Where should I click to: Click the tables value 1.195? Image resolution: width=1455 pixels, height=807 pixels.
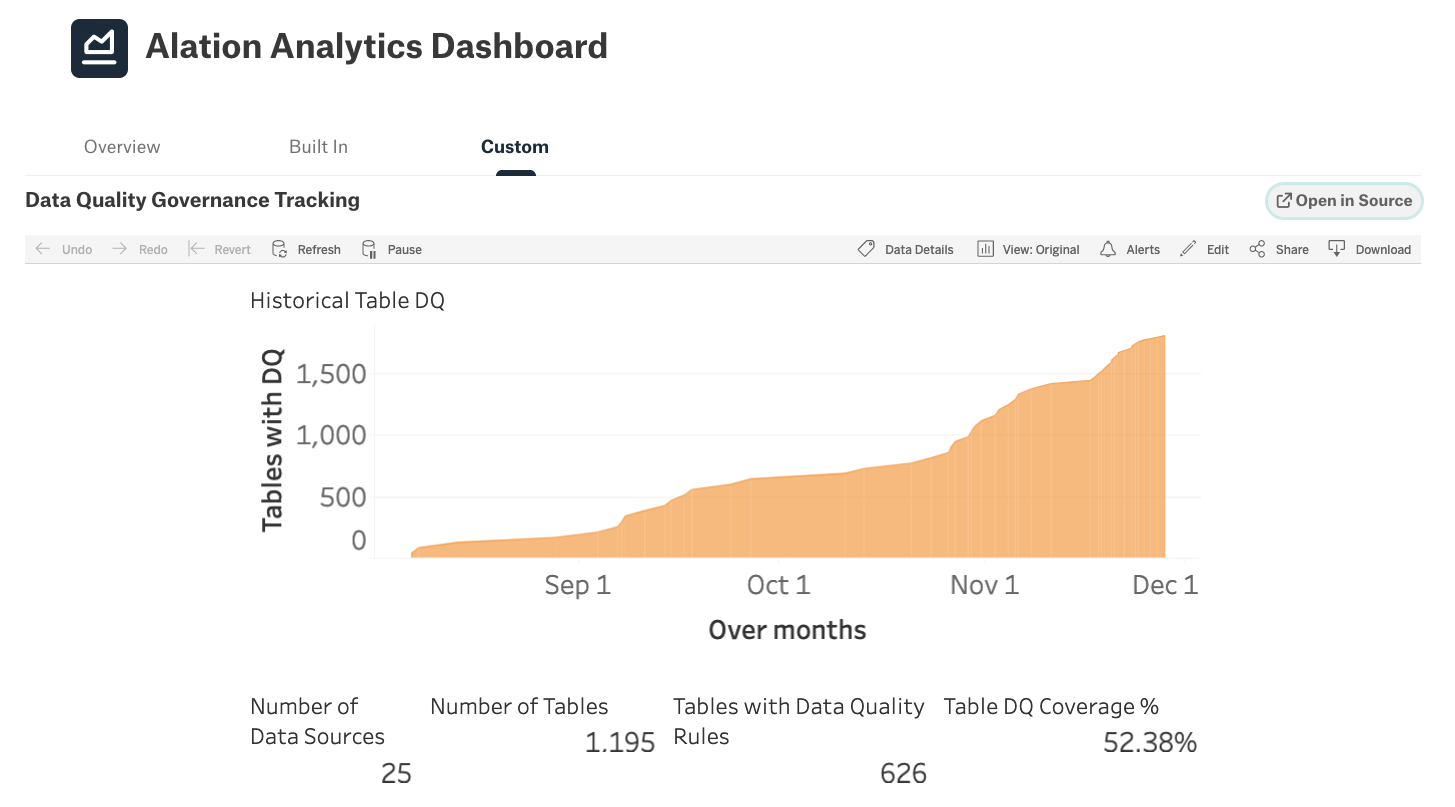coord(620,742)
